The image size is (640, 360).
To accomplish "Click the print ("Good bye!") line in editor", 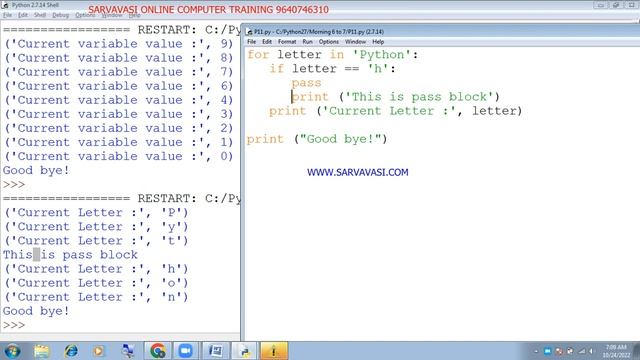I will [x=317, y=139].
